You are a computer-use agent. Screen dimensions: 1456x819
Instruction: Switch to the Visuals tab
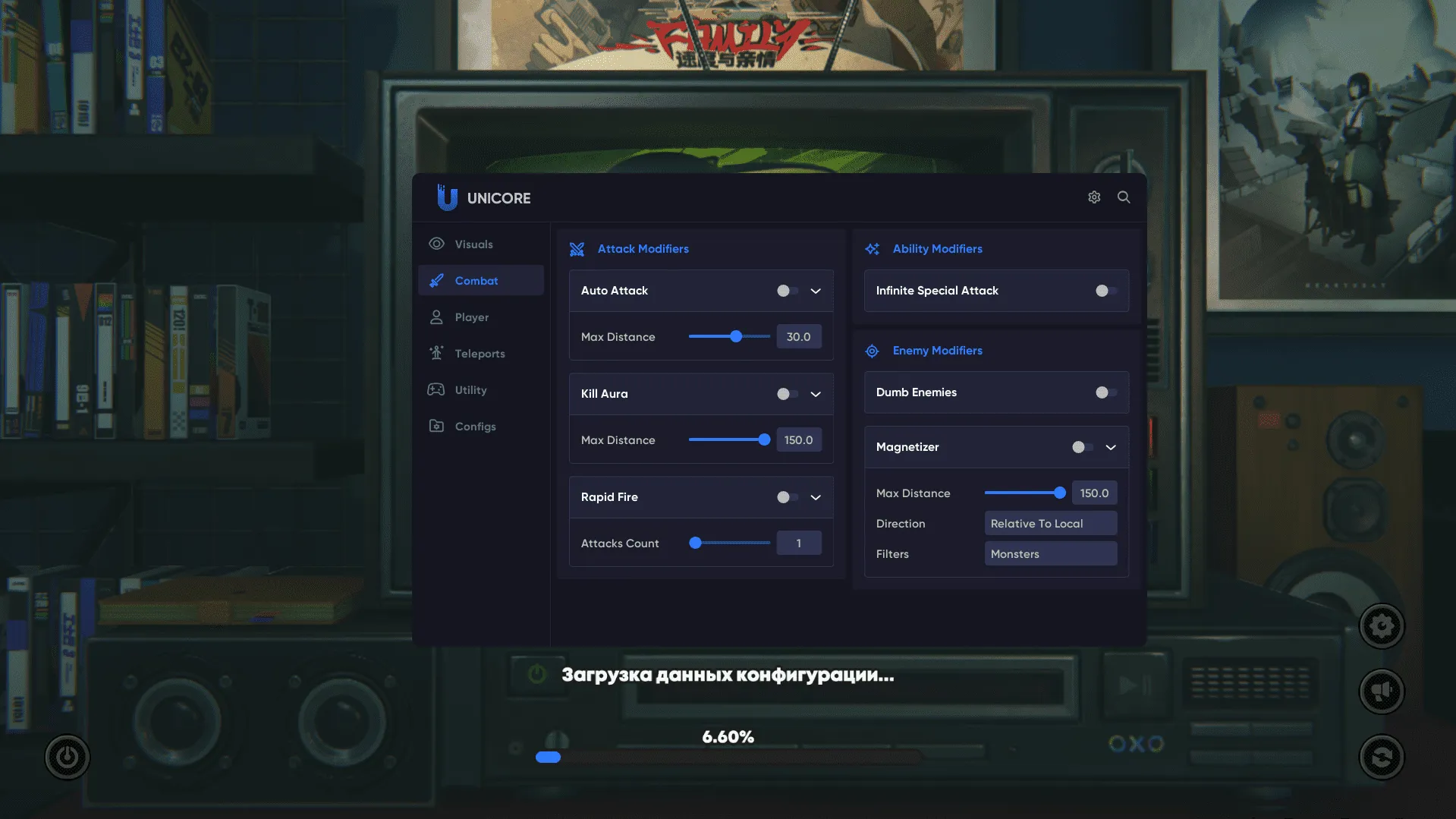tap(473, 244)
